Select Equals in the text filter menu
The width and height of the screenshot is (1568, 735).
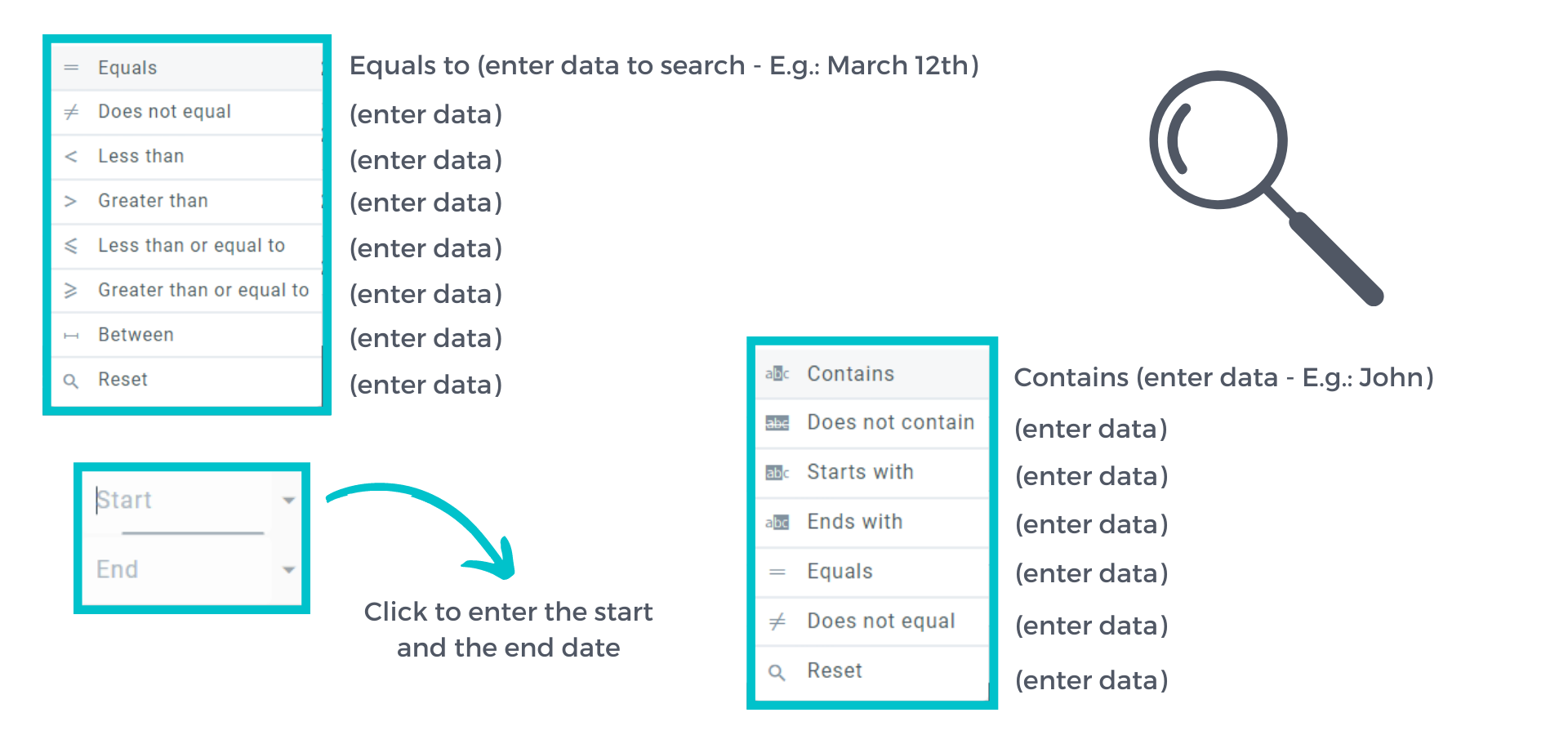pyautogui.click(x=840, y=572)
